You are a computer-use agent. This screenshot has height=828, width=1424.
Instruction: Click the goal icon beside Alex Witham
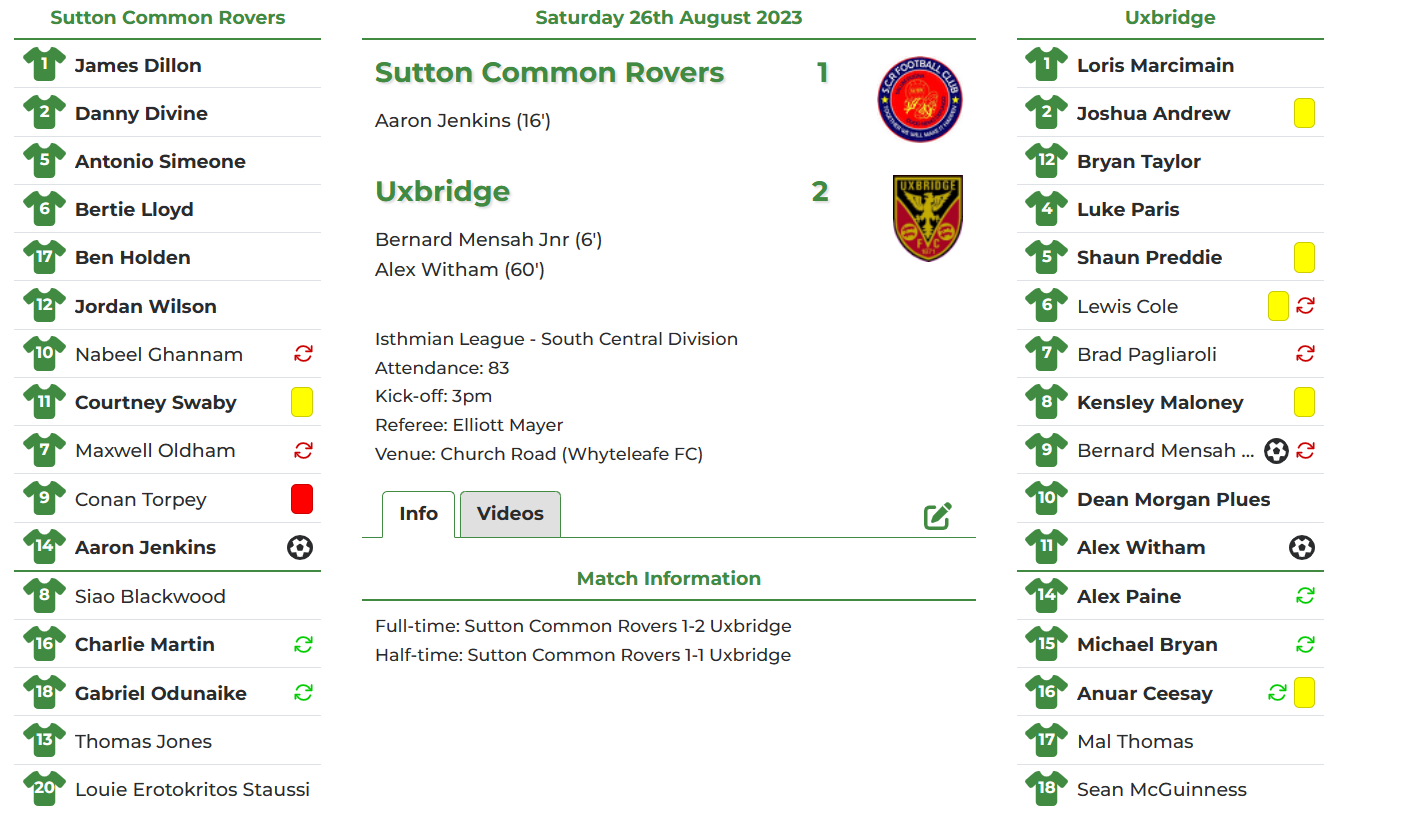1302,547
